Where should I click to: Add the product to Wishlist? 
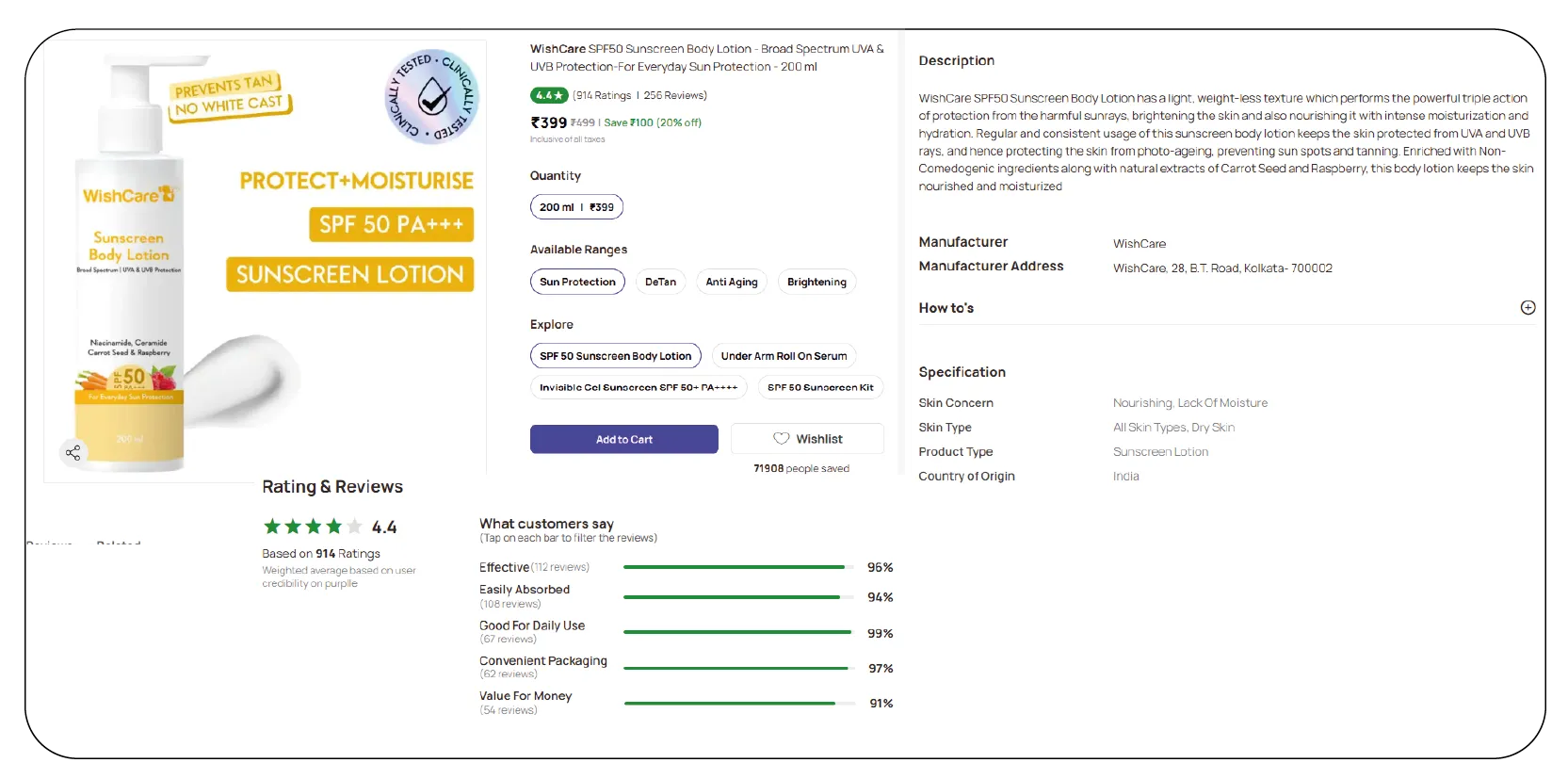(x=807, y=439)
